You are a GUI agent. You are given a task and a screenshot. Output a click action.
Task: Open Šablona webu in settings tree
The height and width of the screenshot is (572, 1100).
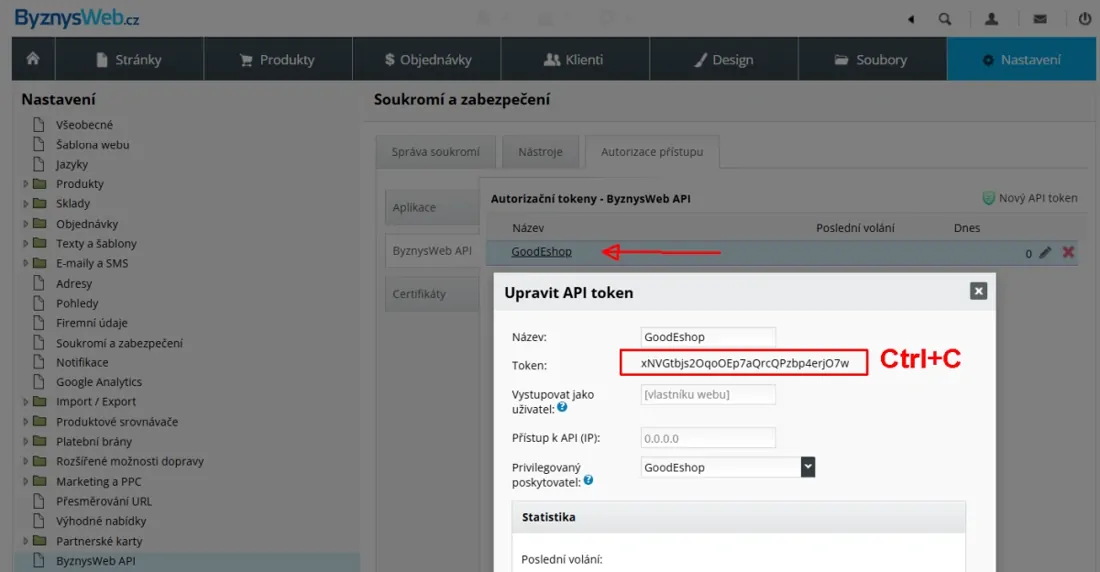93,145
